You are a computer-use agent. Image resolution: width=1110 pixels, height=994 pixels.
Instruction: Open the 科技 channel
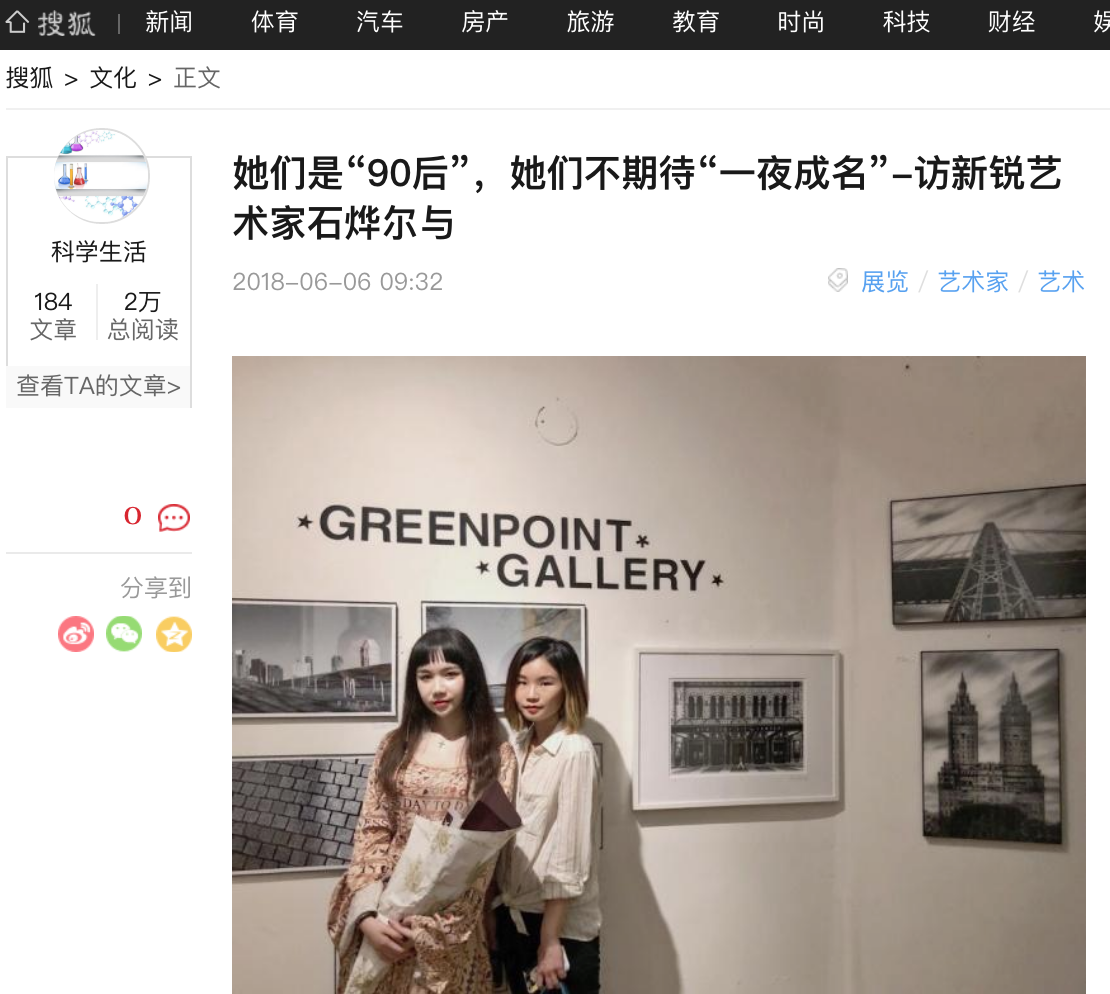tap(906, 23)
